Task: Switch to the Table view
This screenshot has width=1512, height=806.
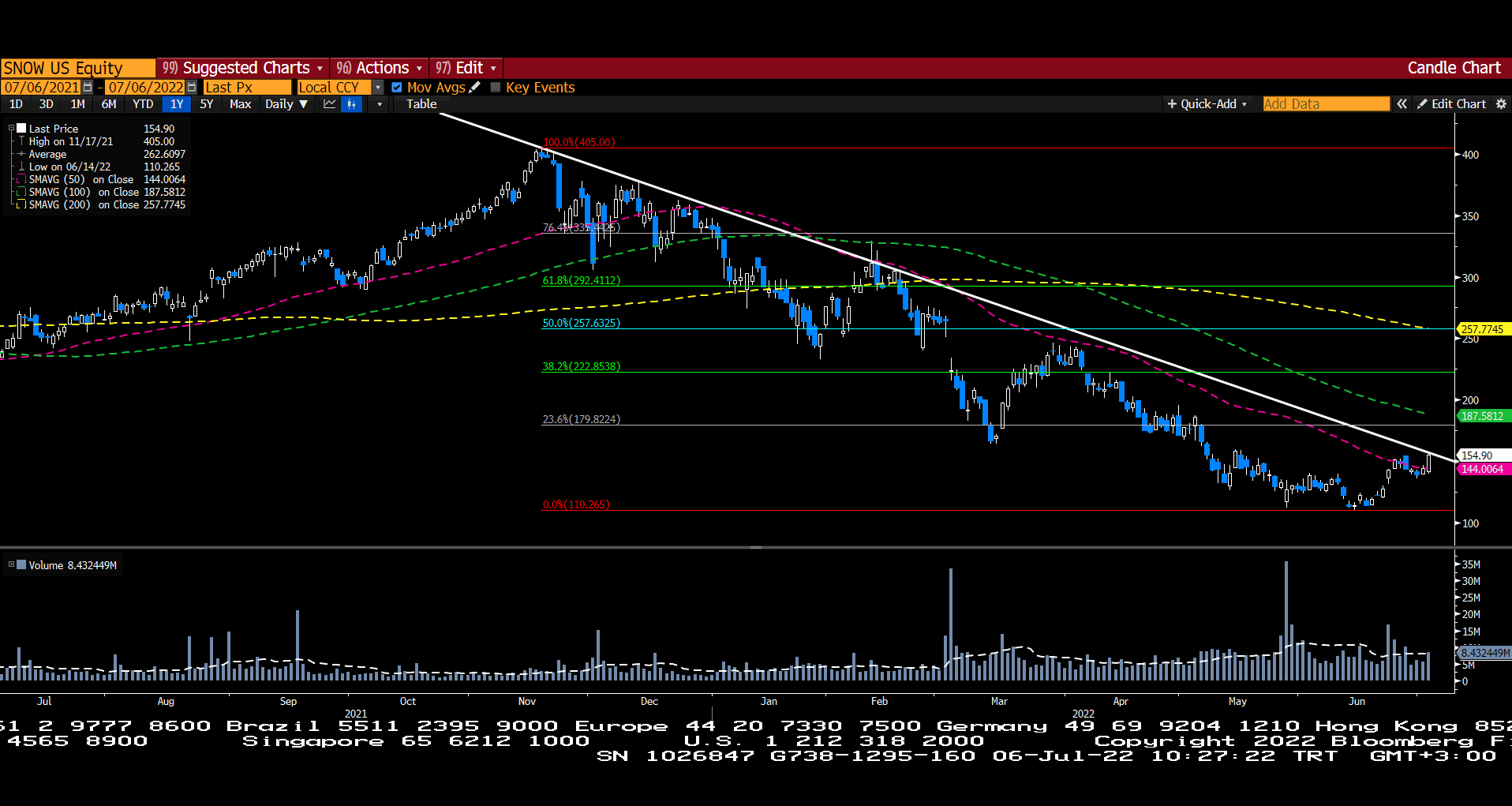Action: pyautogui.click(x=422, y=104)
